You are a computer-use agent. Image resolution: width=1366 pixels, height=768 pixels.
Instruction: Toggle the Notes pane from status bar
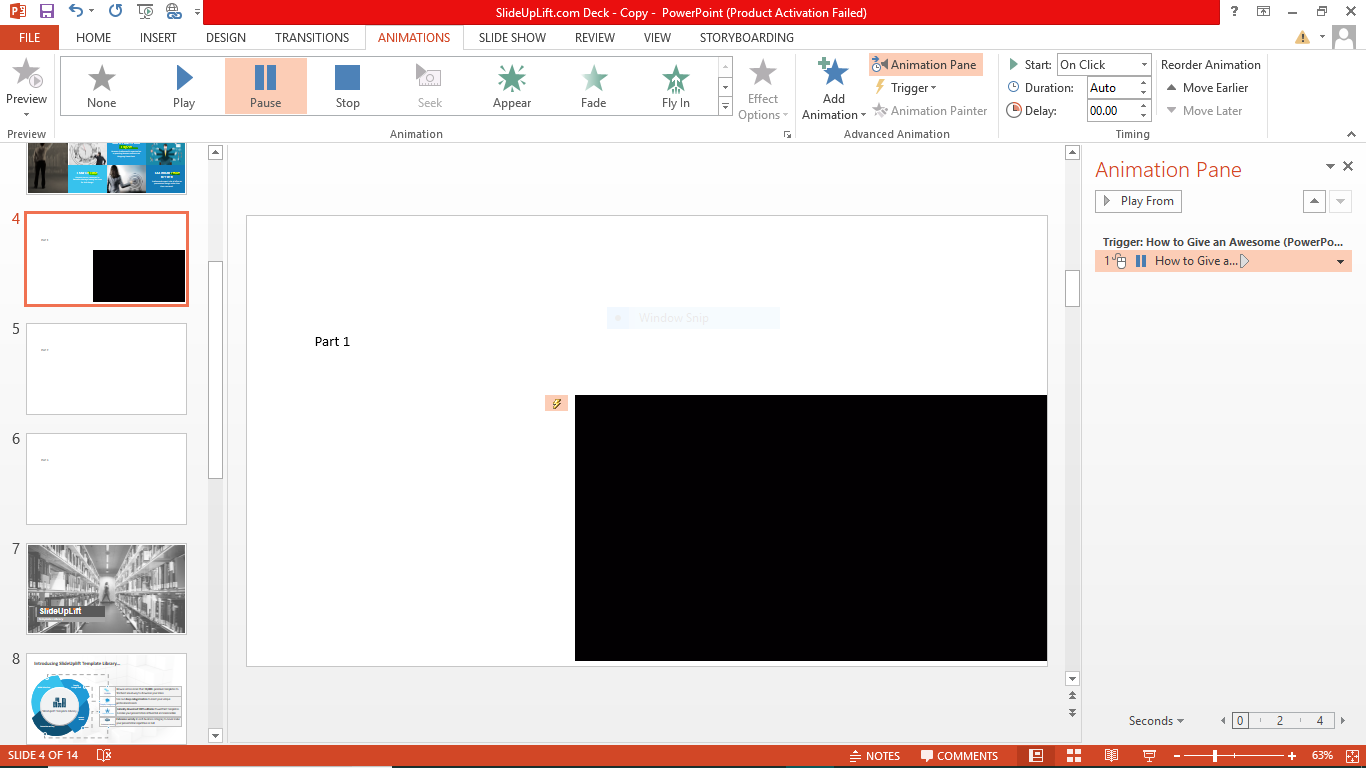click(875, 756)
